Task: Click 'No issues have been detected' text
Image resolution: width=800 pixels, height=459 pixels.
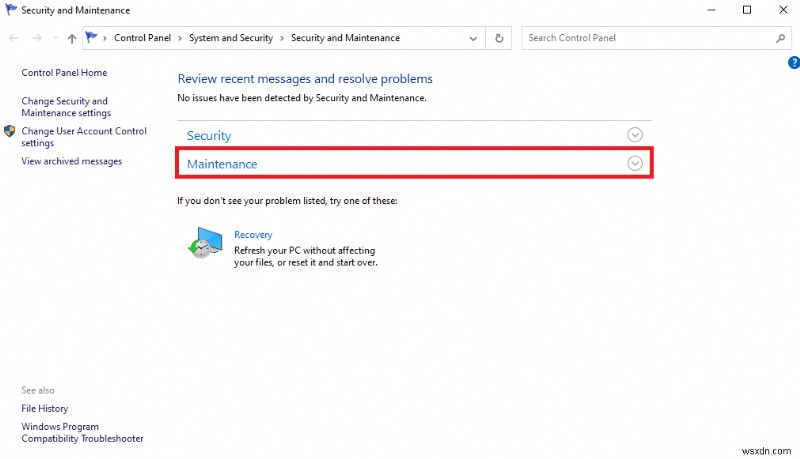Action: coord(302,98)
